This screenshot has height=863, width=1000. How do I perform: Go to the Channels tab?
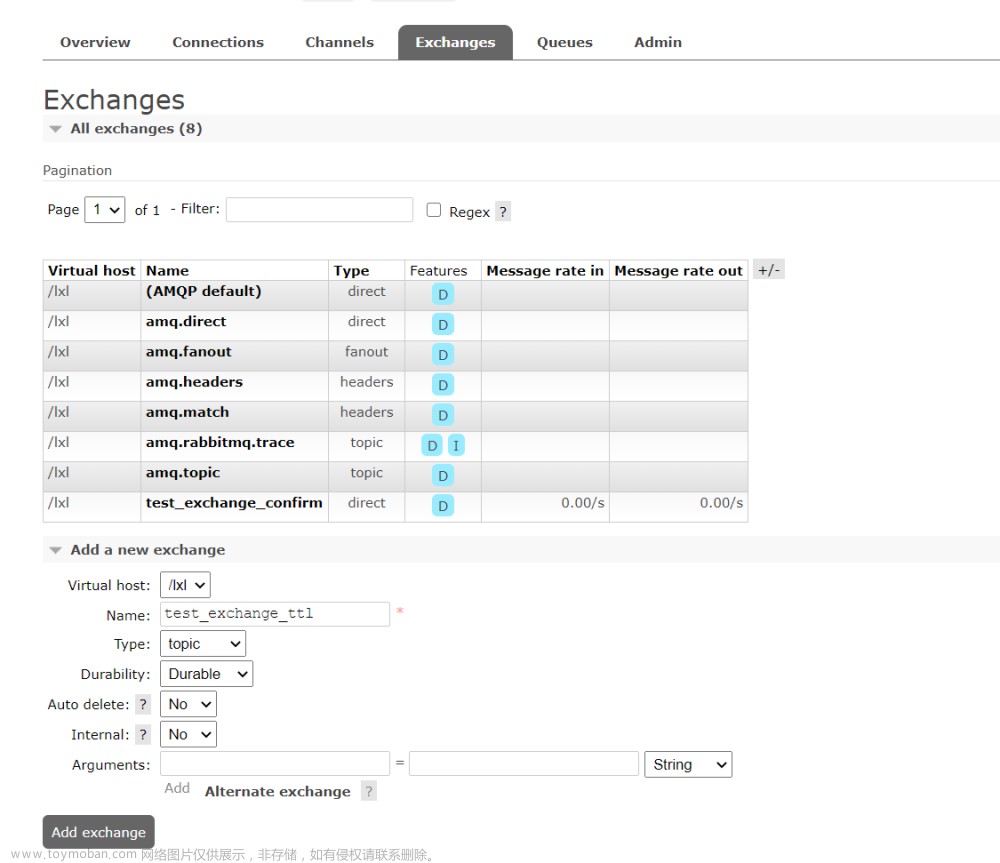(339, 42)
